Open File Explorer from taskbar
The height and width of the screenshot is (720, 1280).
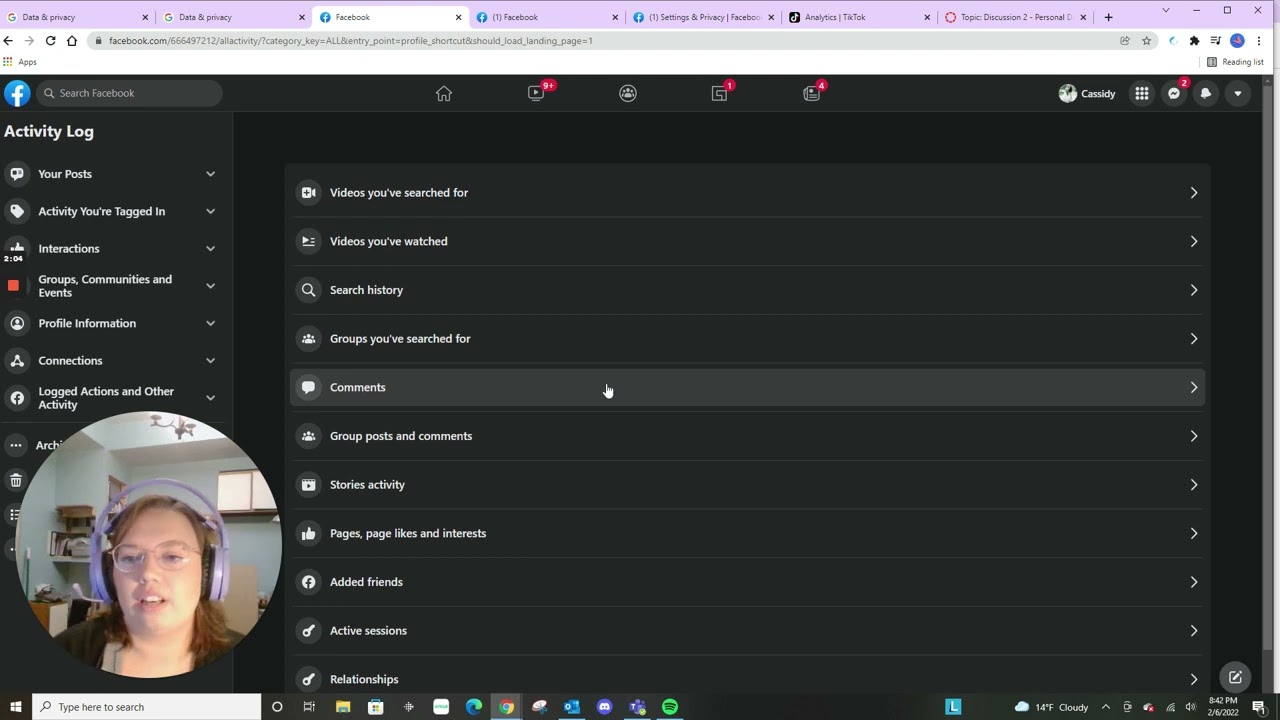(x=343, y=707)
